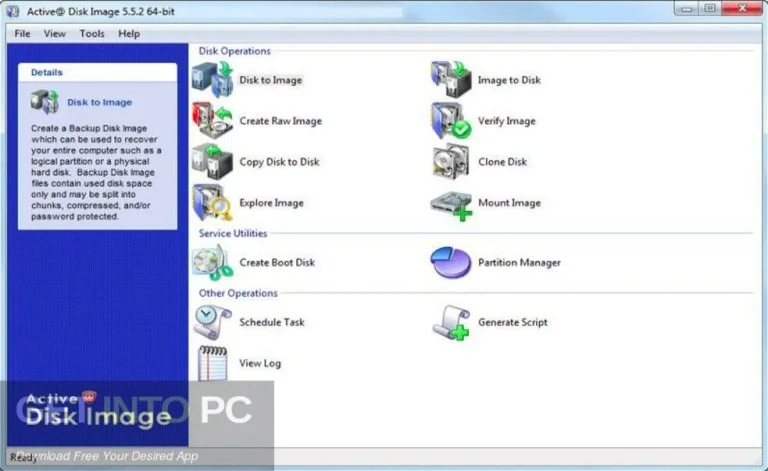The width and height of the screenshot is (768, 471).
Task: Open the Generate Script label
Action: point(513,322)
